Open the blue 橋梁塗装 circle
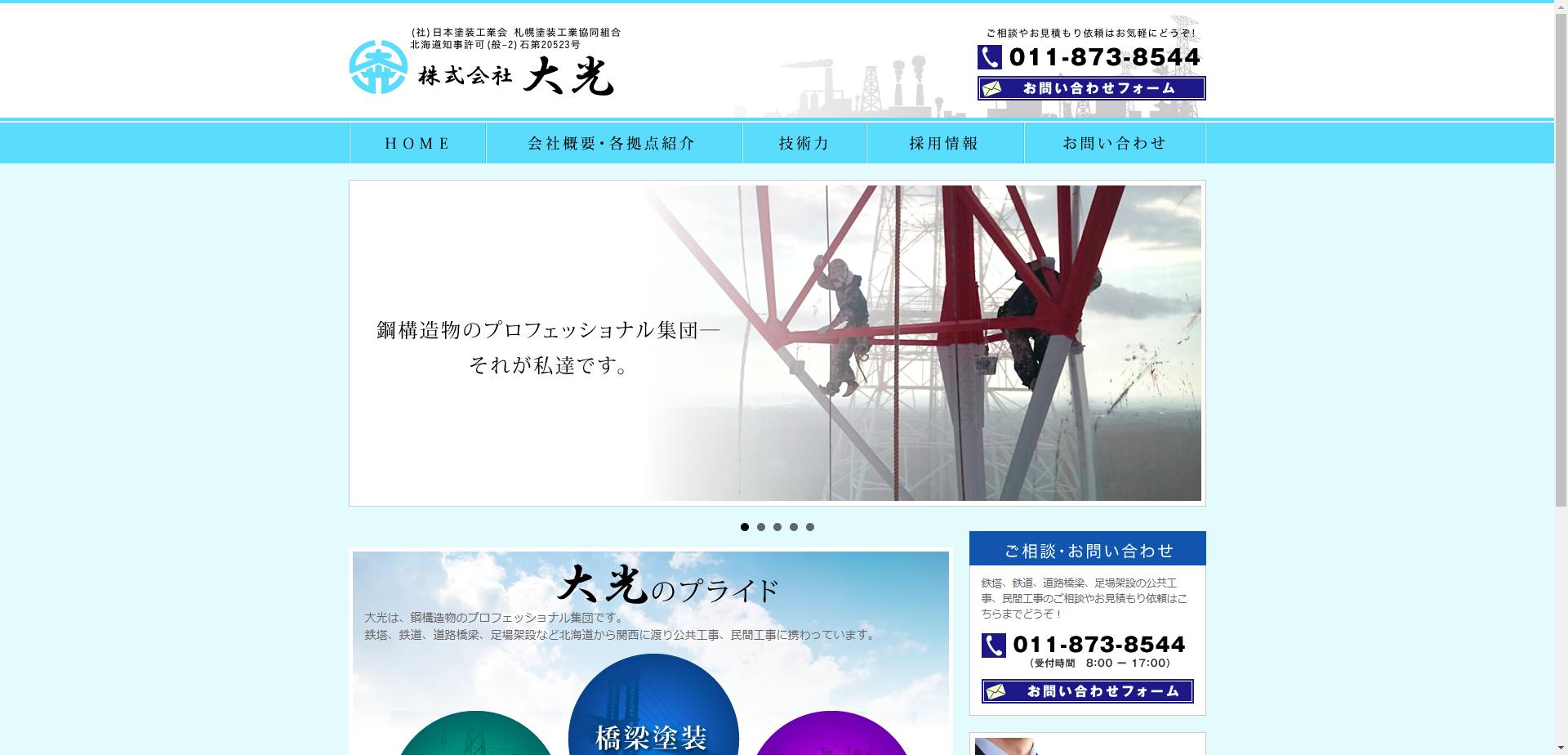 (653, 711)
